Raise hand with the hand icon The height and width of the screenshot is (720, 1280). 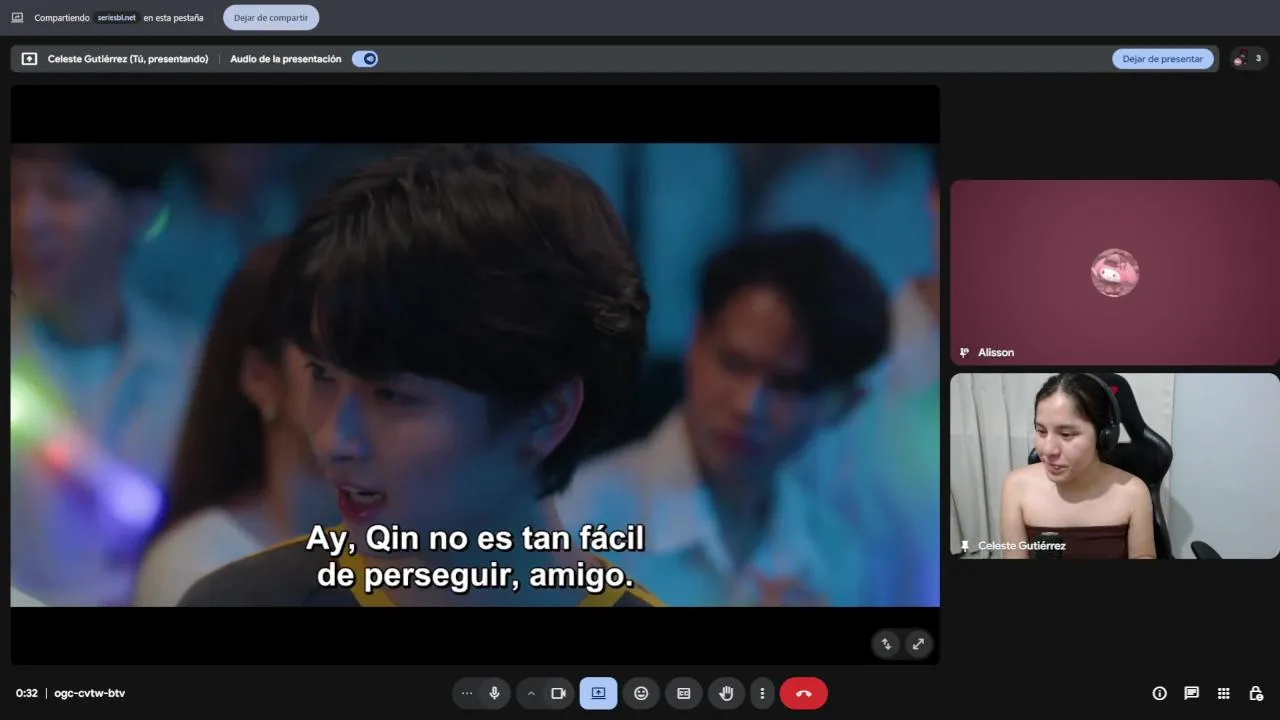tap(727, 693)
